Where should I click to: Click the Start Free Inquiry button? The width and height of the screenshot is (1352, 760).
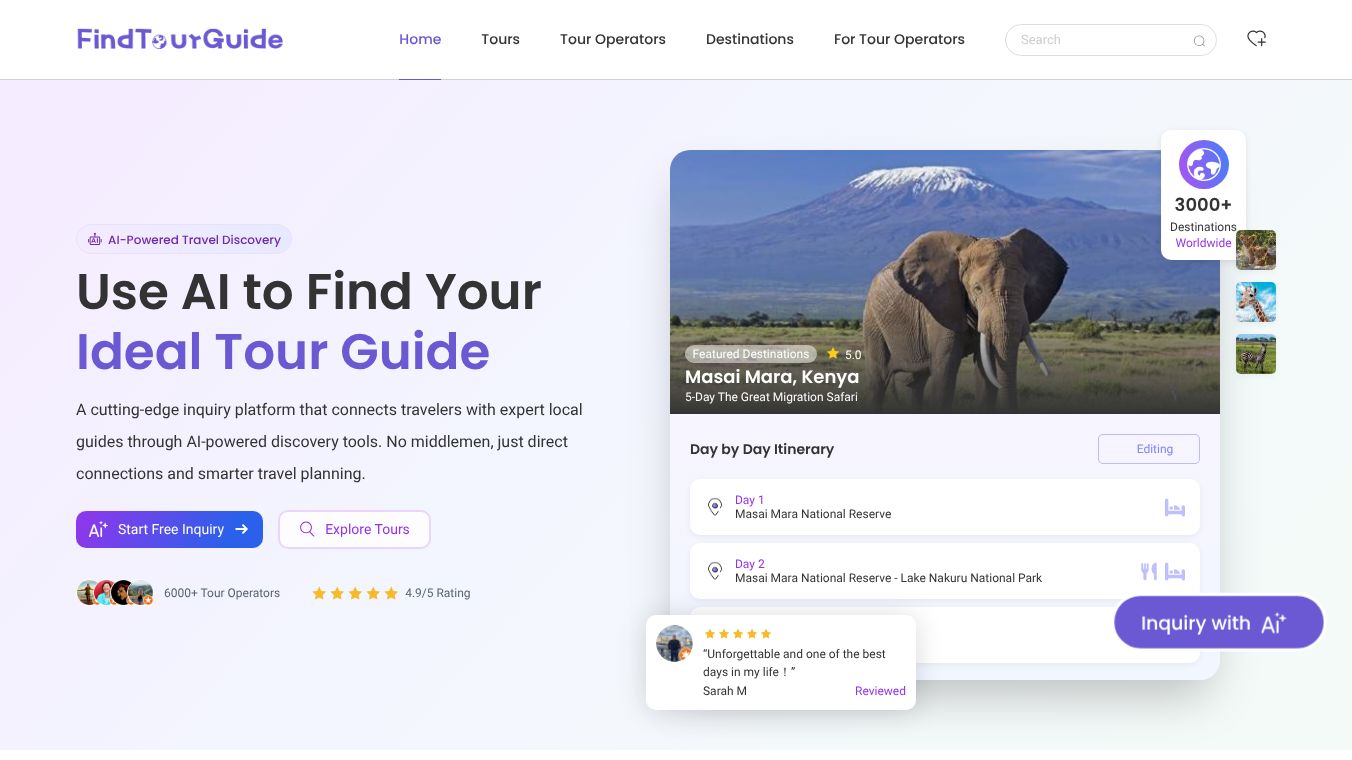click(x=169, y=529)
